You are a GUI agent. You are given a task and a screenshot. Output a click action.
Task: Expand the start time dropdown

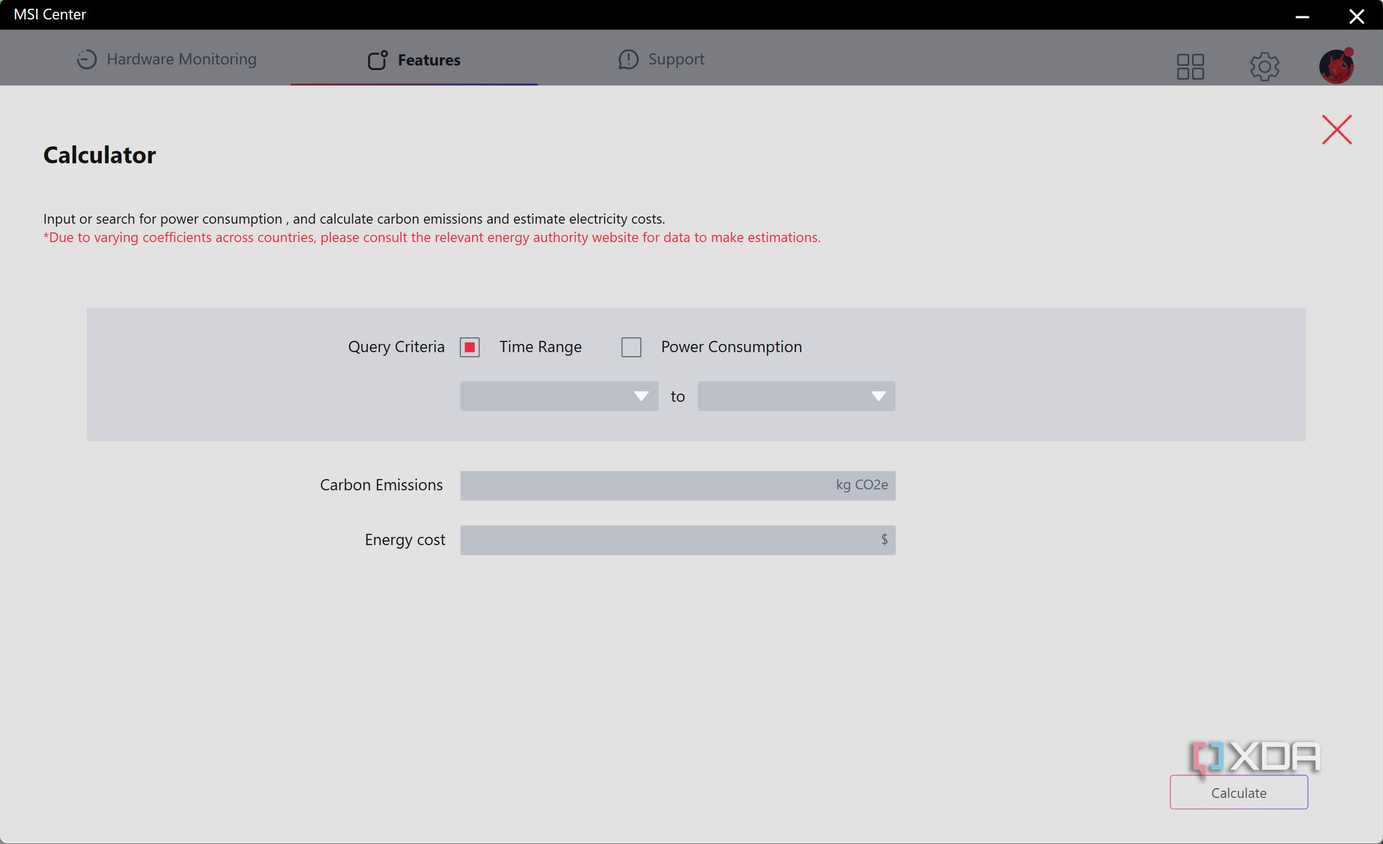[x=559, y=396]
